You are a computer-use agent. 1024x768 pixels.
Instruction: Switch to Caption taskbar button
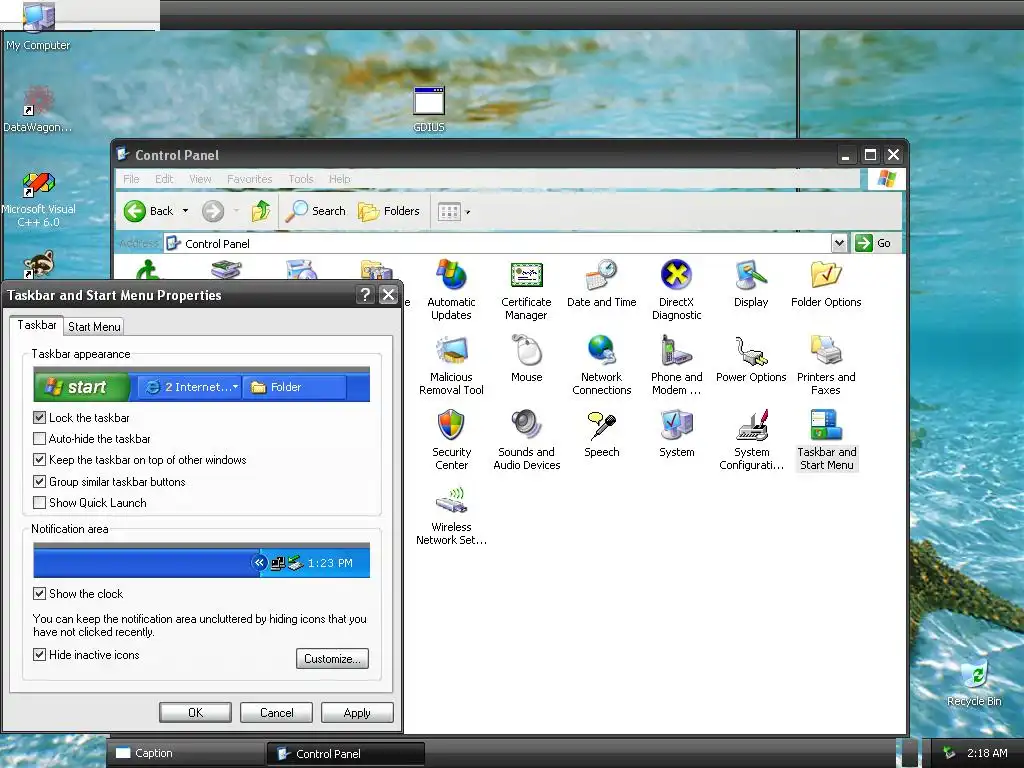[186, 753]
